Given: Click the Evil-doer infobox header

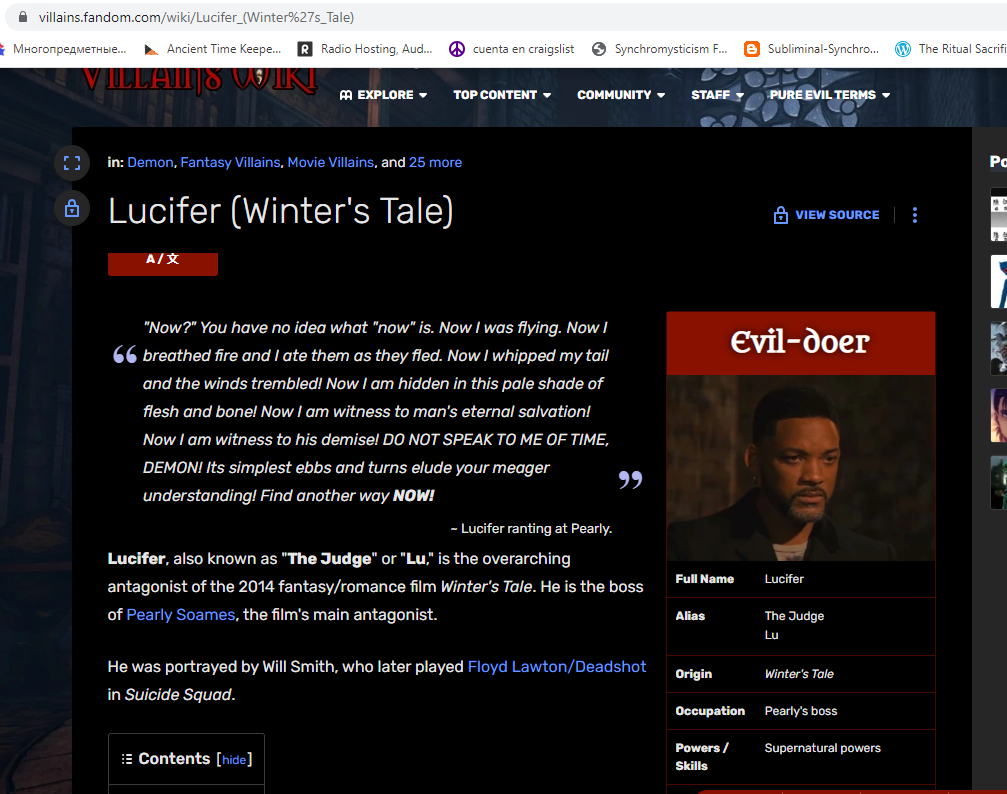Looking at the screenshot, I should 800,343.
